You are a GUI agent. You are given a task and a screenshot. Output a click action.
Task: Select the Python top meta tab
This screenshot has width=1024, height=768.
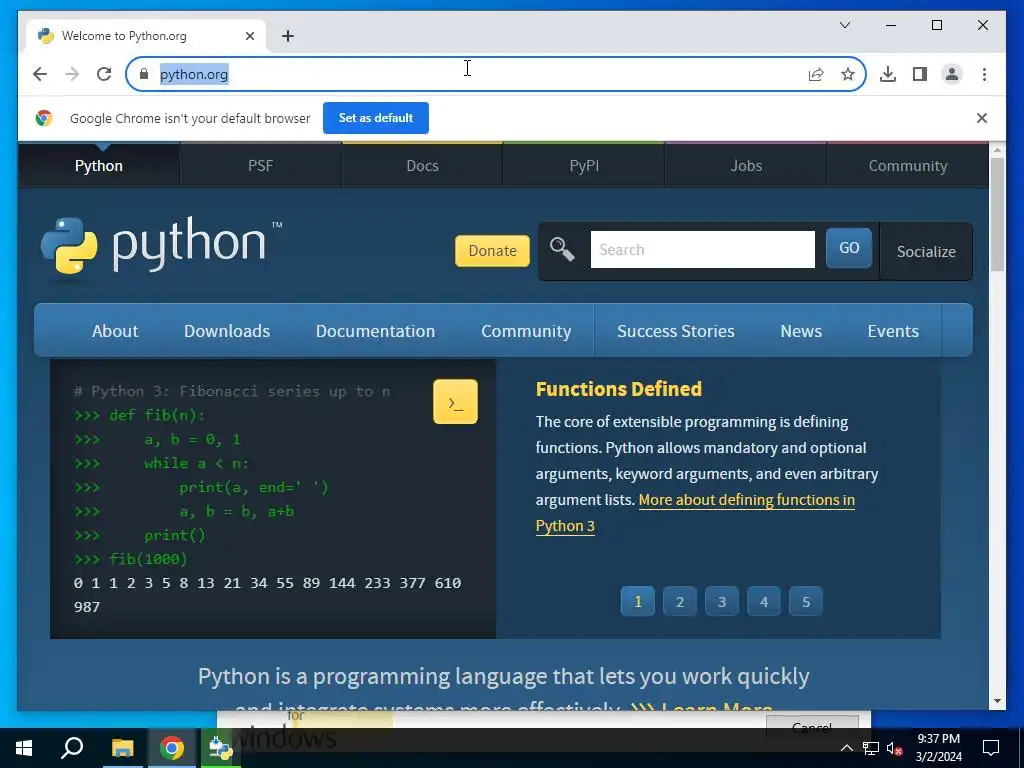[x=99, y=166]
